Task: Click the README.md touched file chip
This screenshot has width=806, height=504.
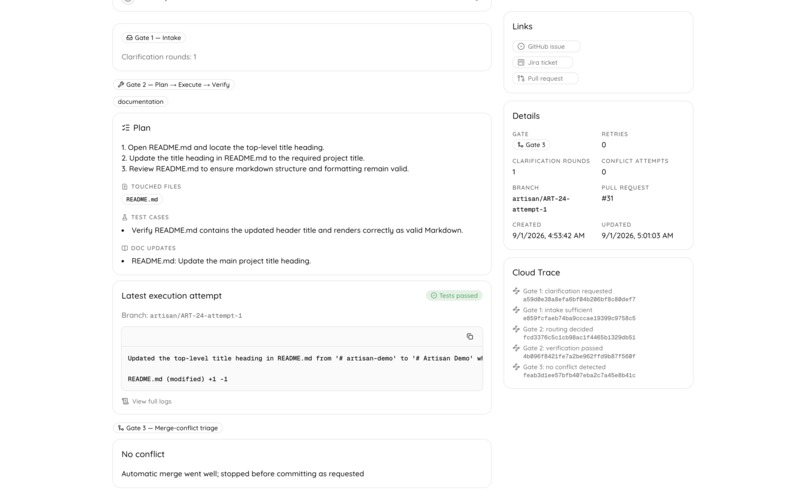Action: (142, 199)
